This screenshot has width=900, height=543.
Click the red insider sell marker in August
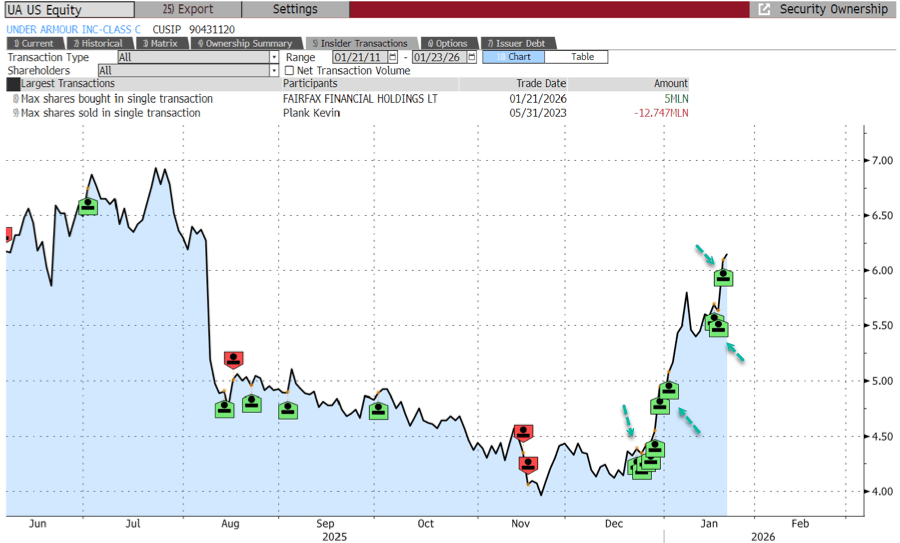click(234, 360)
